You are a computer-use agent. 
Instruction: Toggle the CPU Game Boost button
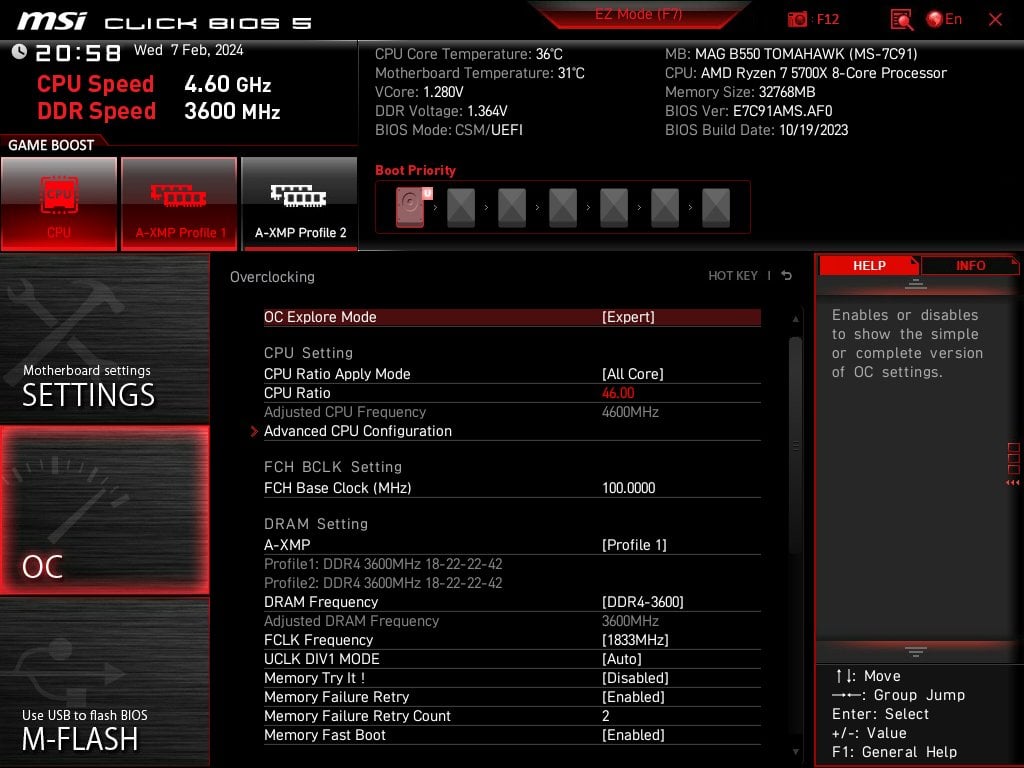click(x=59, y=204)
